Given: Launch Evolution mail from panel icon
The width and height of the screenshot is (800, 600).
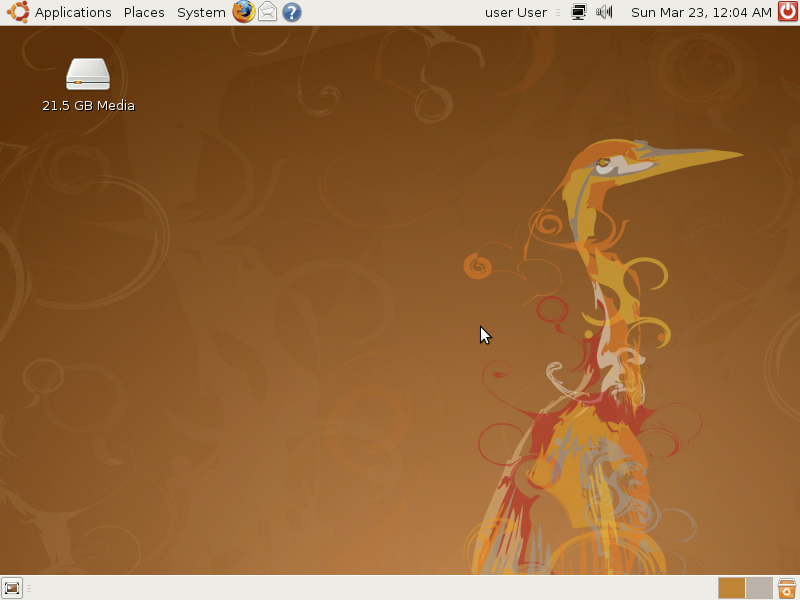Looking at the screenshot, I should tap(267, 12).
